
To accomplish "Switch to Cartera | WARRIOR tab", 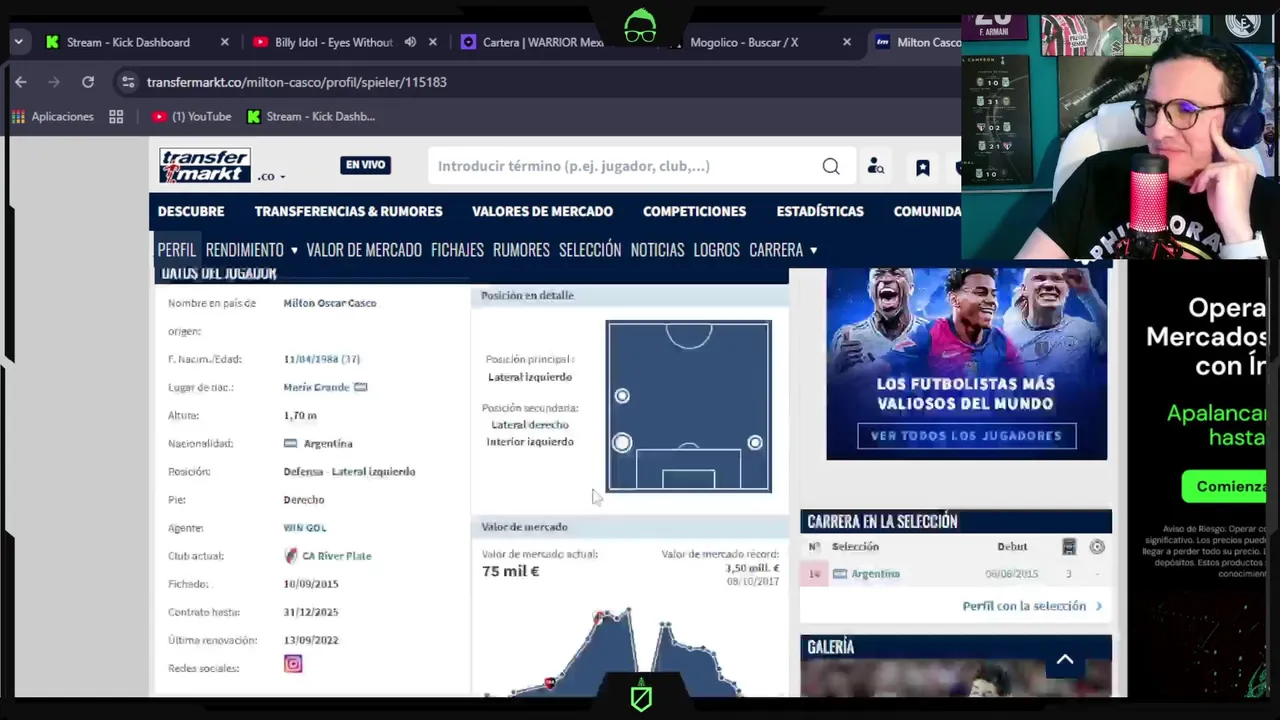I will pos(543,42).
